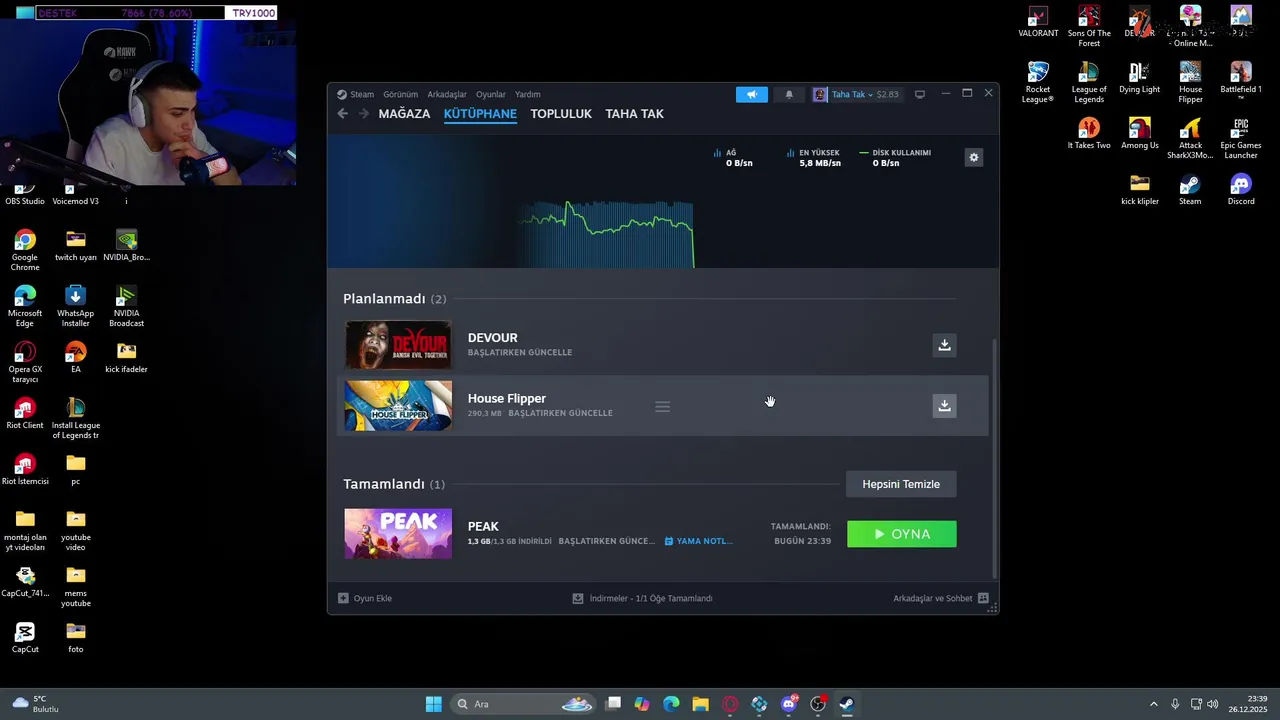This screenshot has height=720, width=1280.
Task: Open the taskbar weather widget
Action: [x=35, y=704]
